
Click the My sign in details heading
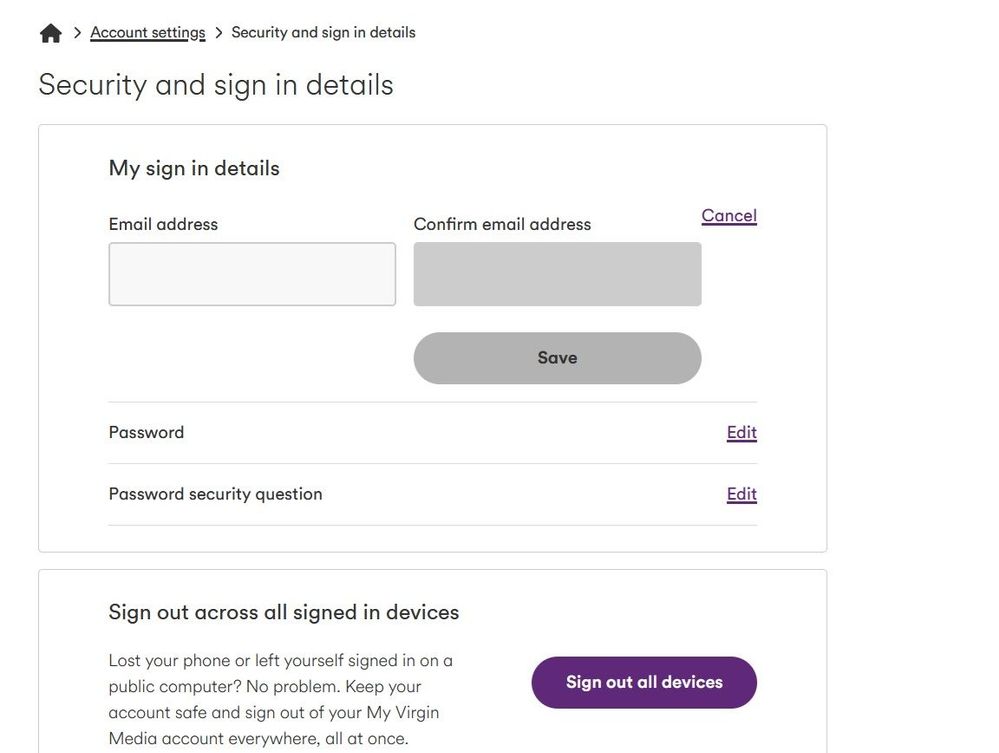194,169
